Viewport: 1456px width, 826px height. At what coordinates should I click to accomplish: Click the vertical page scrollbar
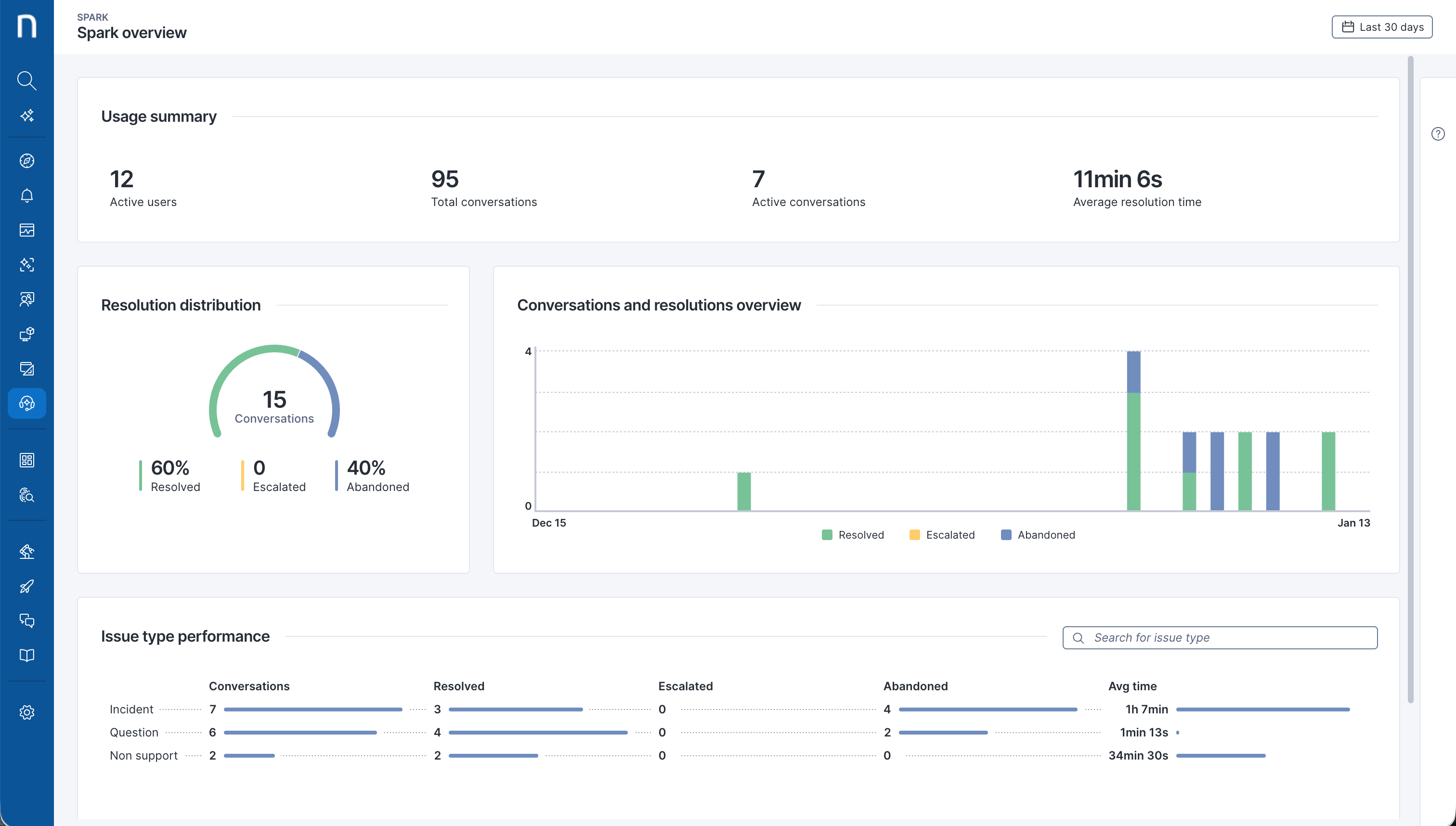1410,380
